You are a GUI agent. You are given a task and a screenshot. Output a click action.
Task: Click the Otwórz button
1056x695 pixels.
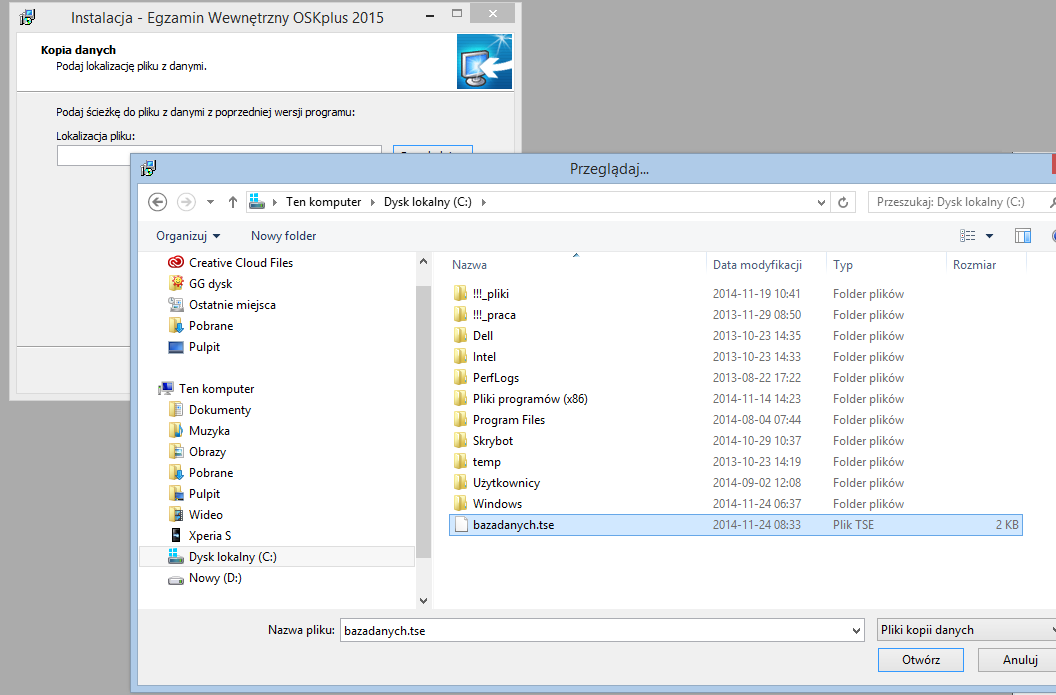pos(921,659)
